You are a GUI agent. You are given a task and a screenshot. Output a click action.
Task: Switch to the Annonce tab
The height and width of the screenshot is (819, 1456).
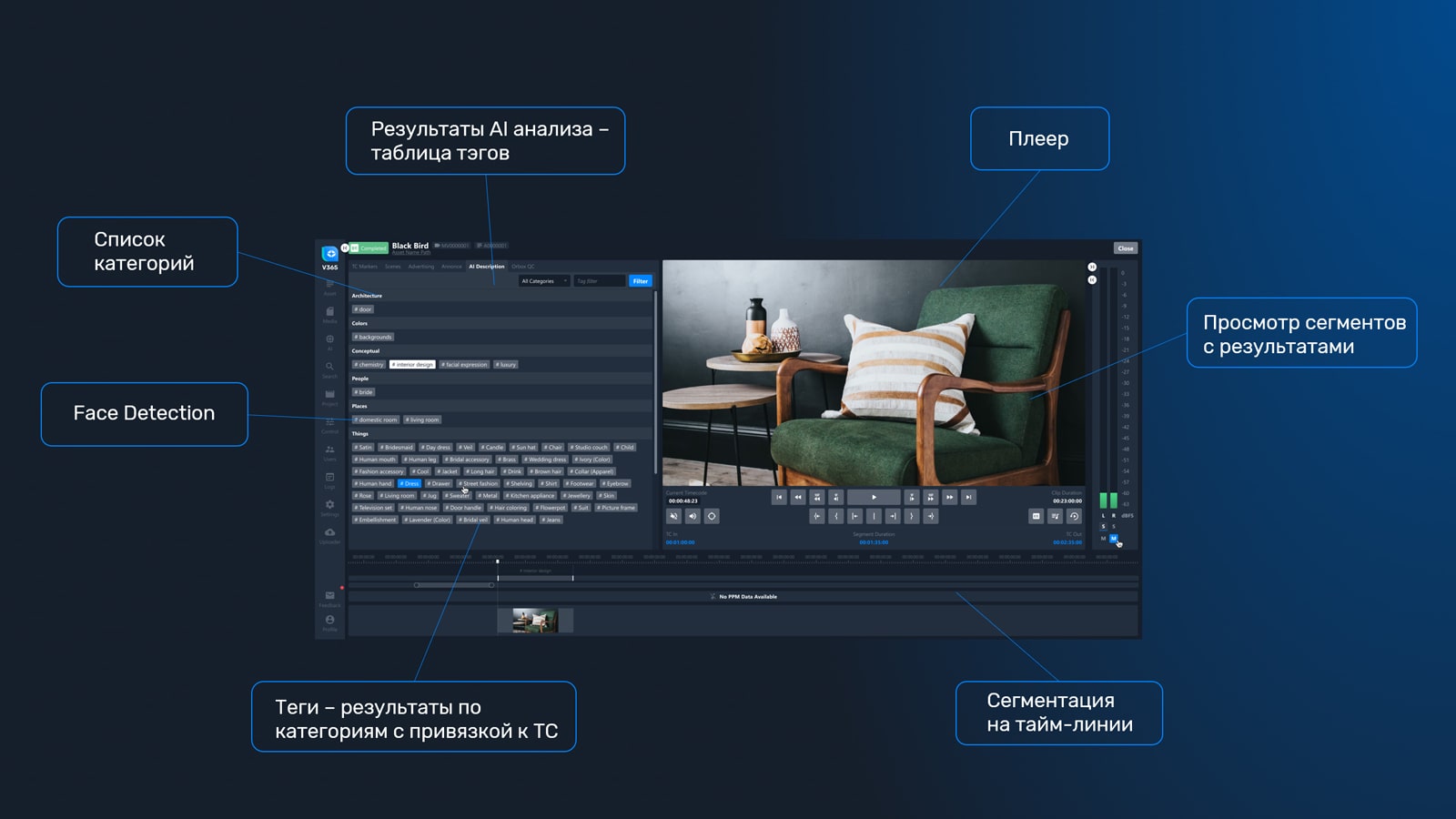point(451,267)
